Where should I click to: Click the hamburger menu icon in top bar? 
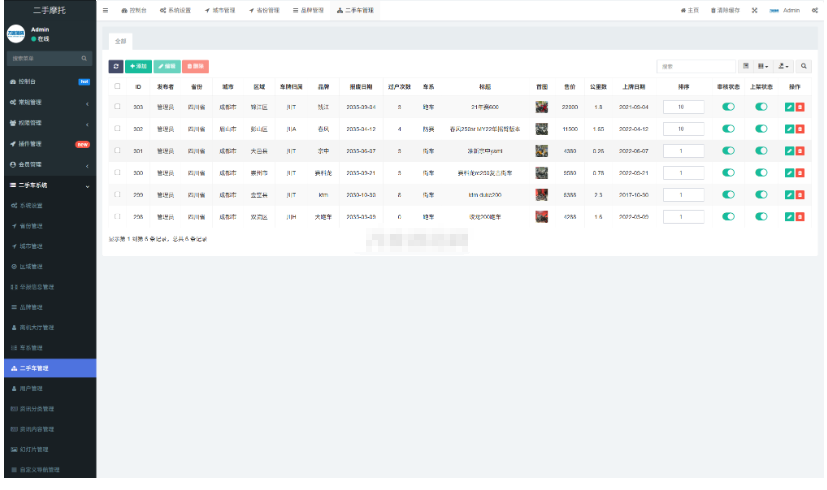tap(107, 9)
